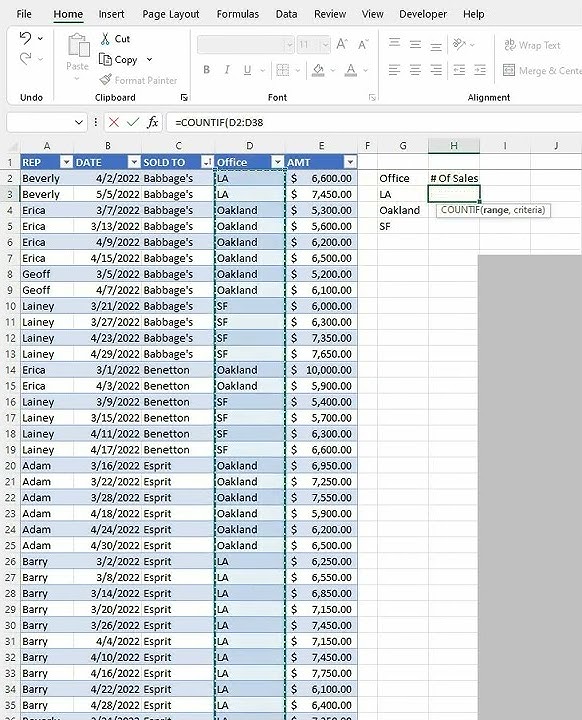Switch to the Page Layout tab
582x720 pixels.
point(171,14)
